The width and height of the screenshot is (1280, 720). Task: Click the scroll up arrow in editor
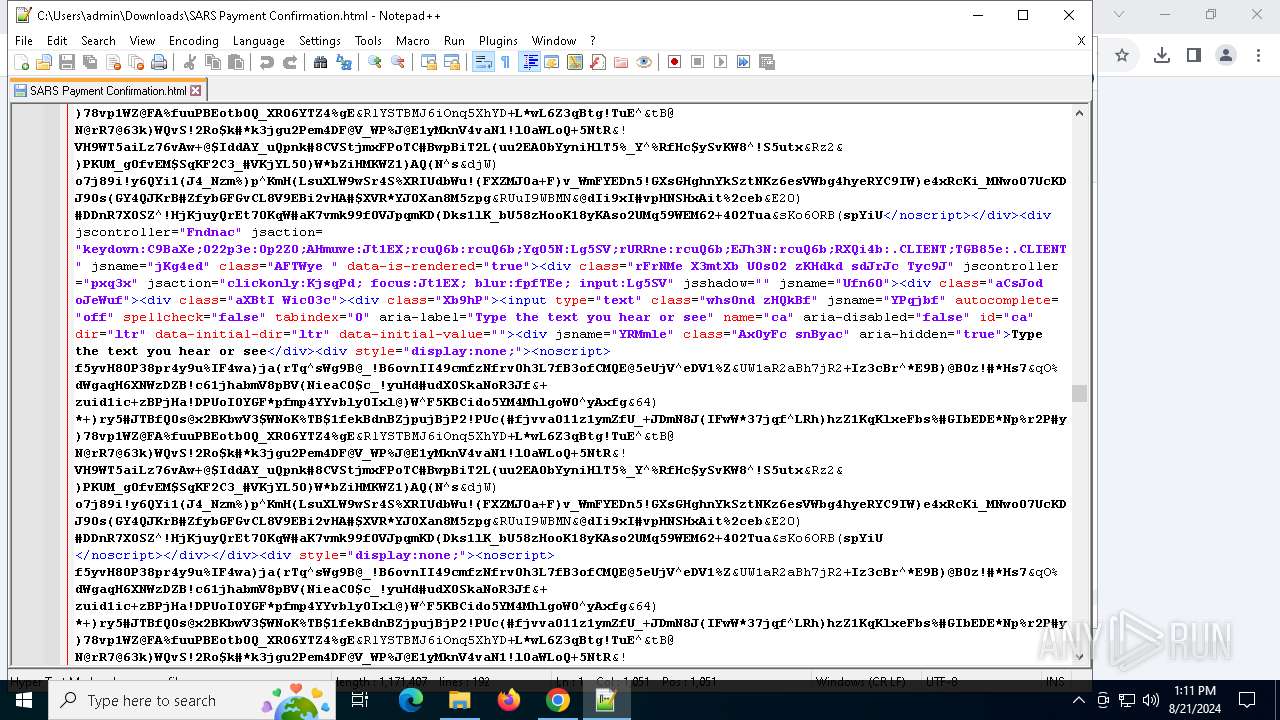coord(1079,113)
